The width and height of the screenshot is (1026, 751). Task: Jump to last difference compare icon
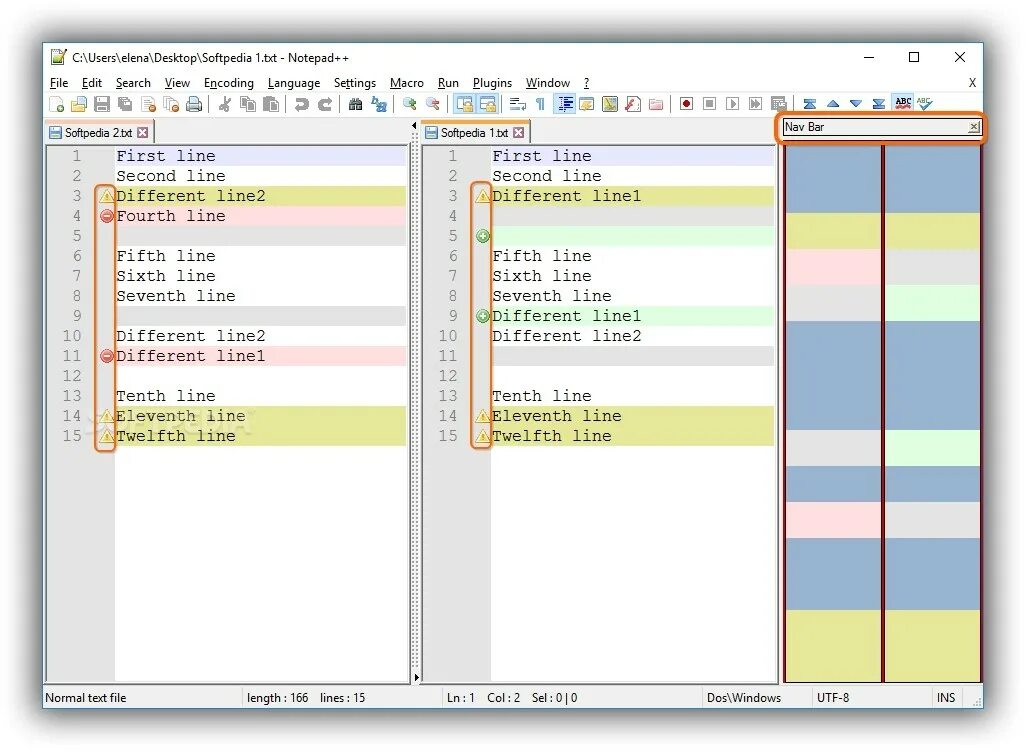879,104
